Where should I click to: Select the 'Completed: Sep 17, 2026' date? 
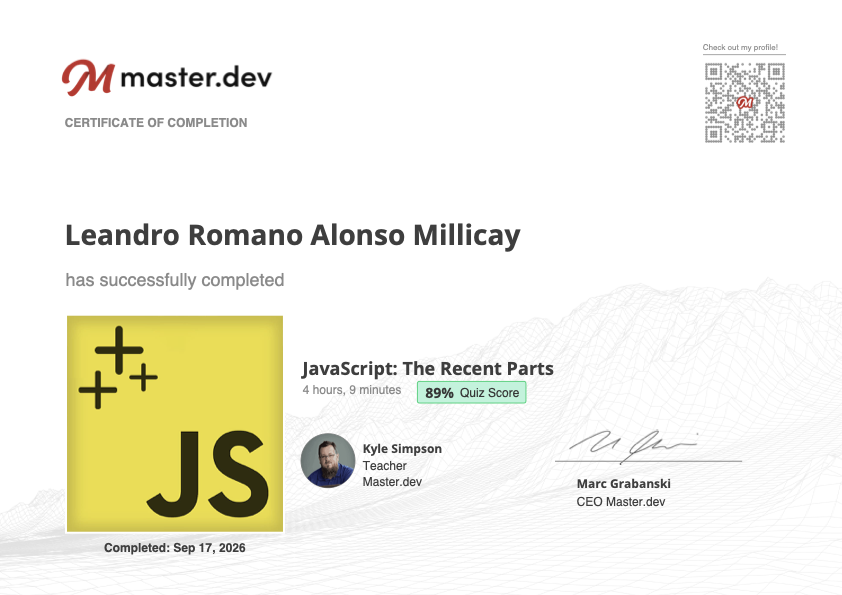point(175,548)
